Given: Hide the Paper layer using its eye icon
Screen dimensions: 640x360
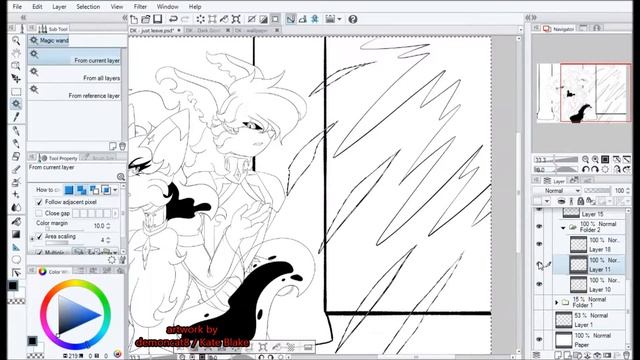Looking at the screenshot, I should (539, 339).
